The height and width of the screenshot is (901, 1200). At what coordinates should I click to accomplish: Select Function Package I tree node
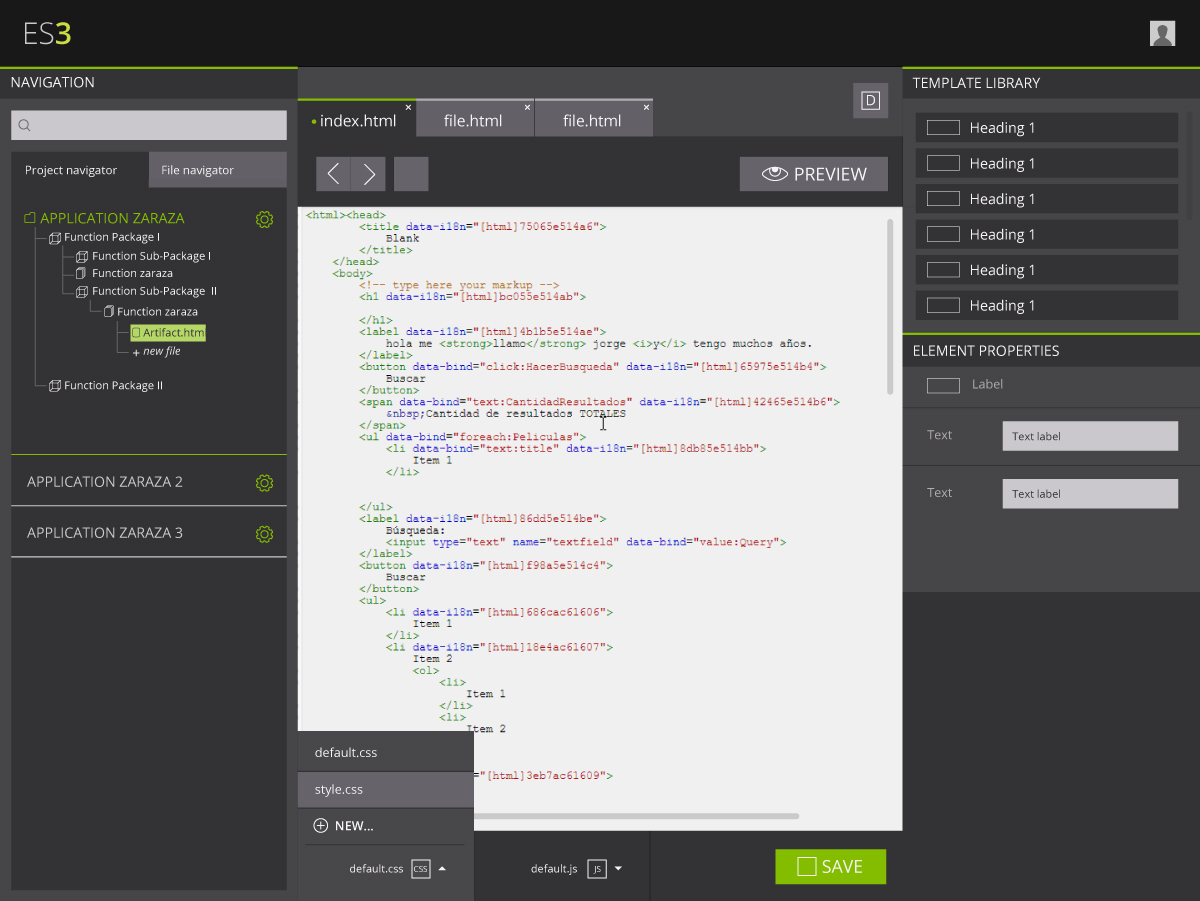[x=104, y=237]
